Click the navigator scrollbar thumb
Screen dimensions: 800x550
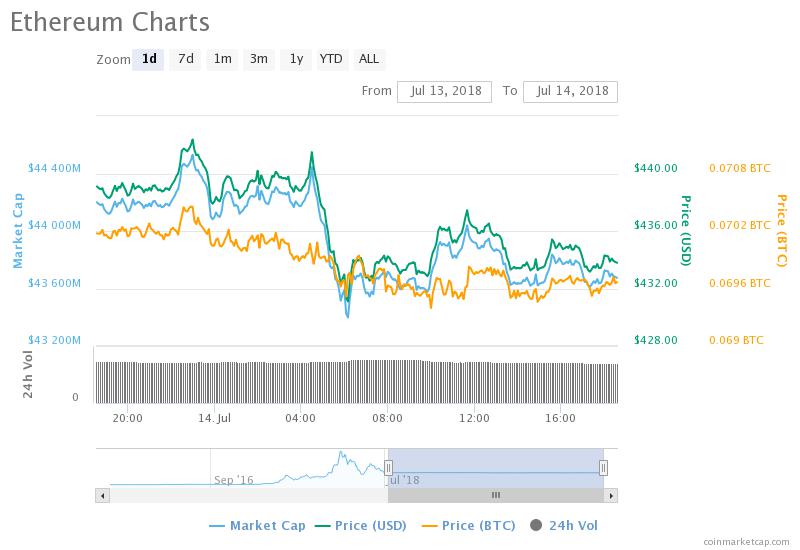tap(496, 495)
